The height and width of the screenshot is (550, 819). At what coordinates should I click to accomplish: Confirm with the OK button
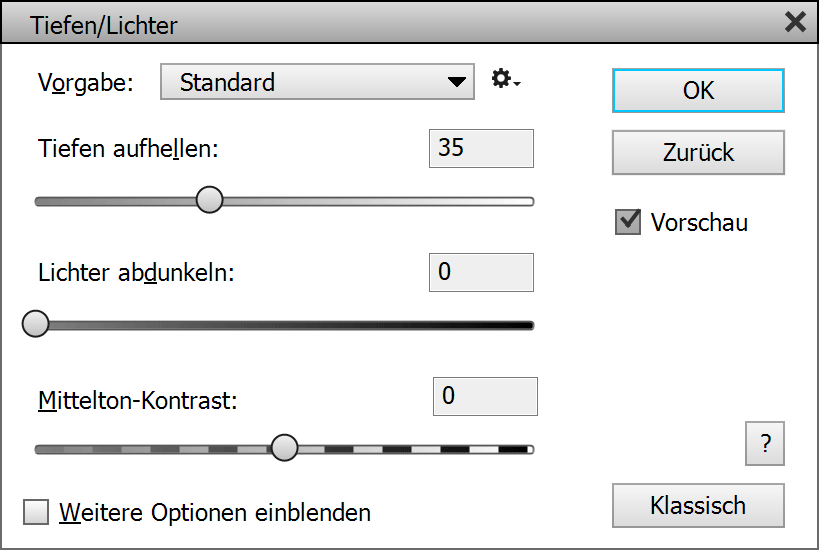click(698, 91)
